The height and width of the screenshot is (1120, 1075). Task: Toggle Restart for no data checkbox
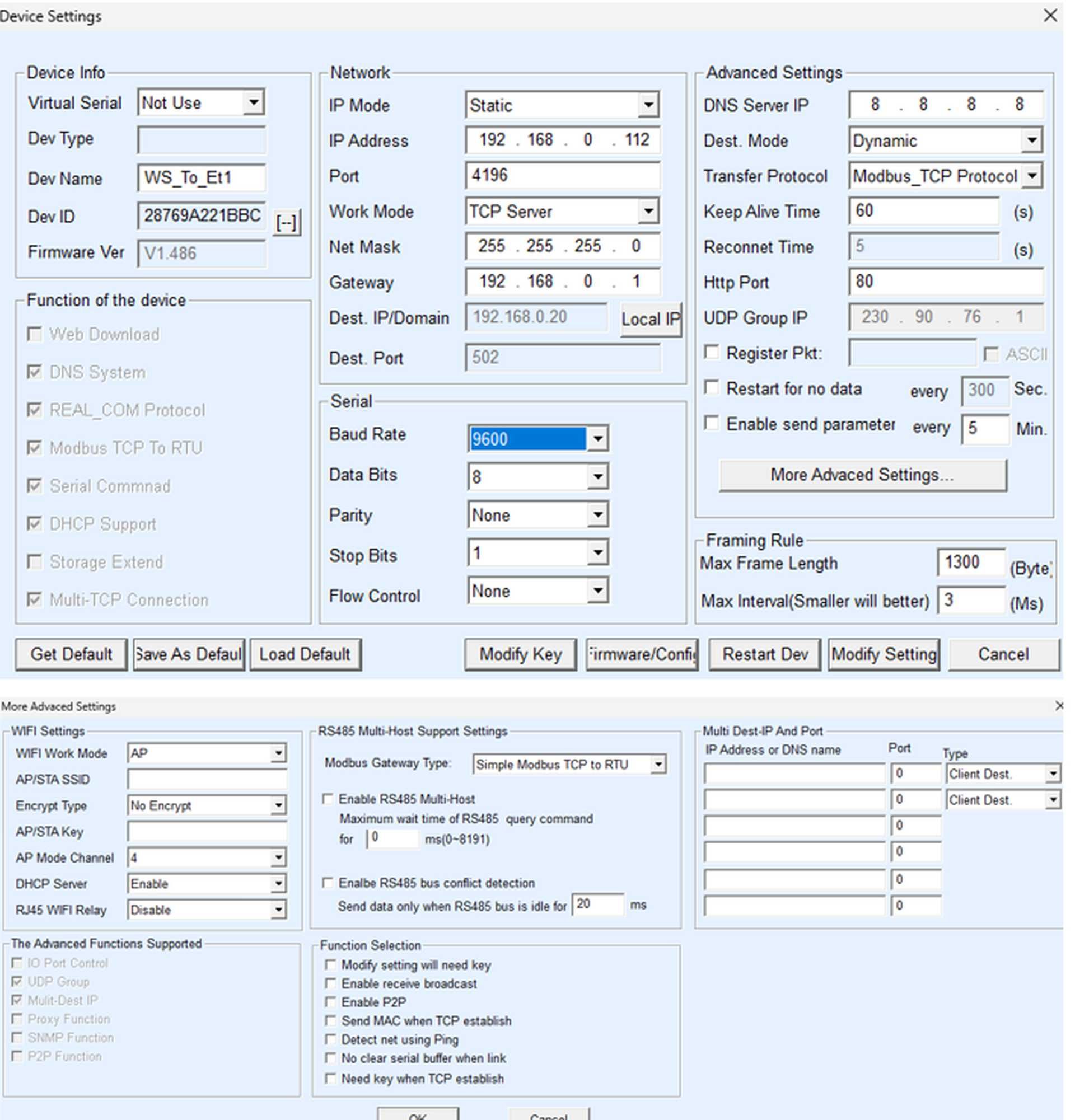click(712, 388)
